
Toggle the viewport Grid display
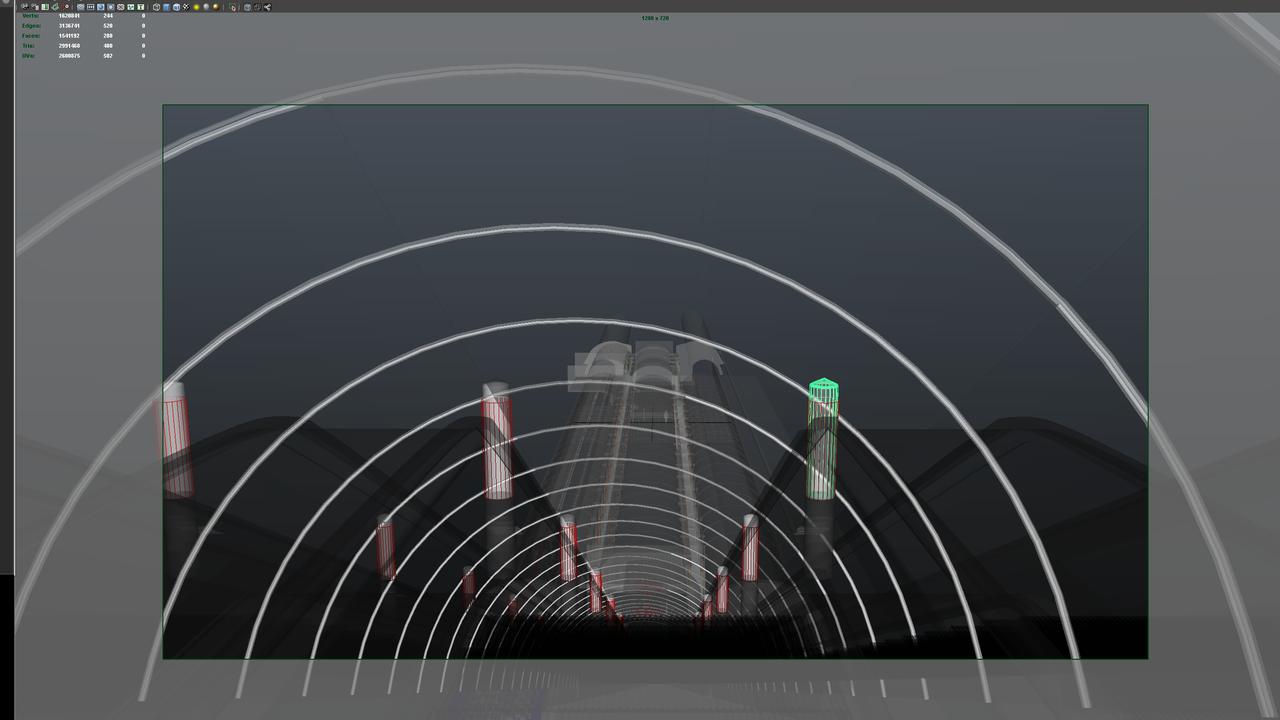(x=81, y=7)
